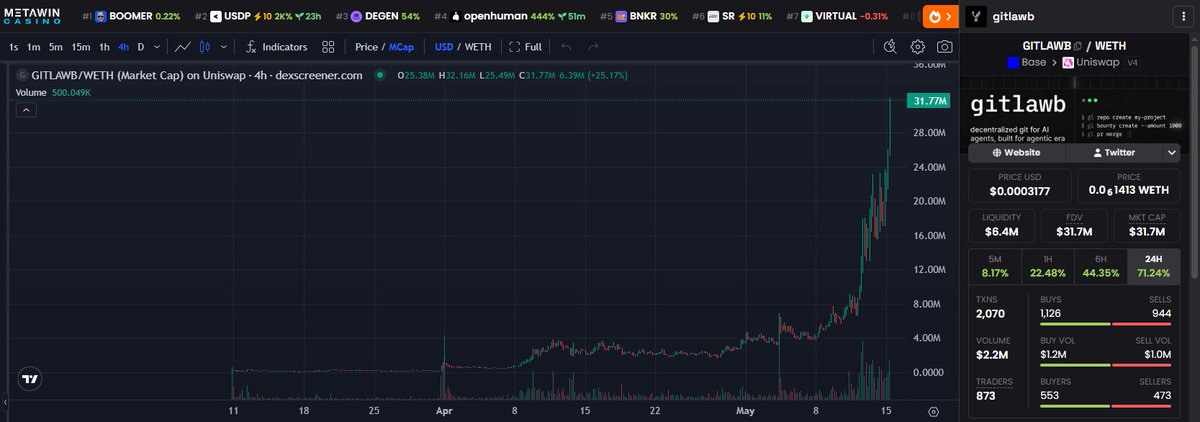Open the DEGEN trending token
This screenshot has width=1200, height=422.
tap(378, 17)
